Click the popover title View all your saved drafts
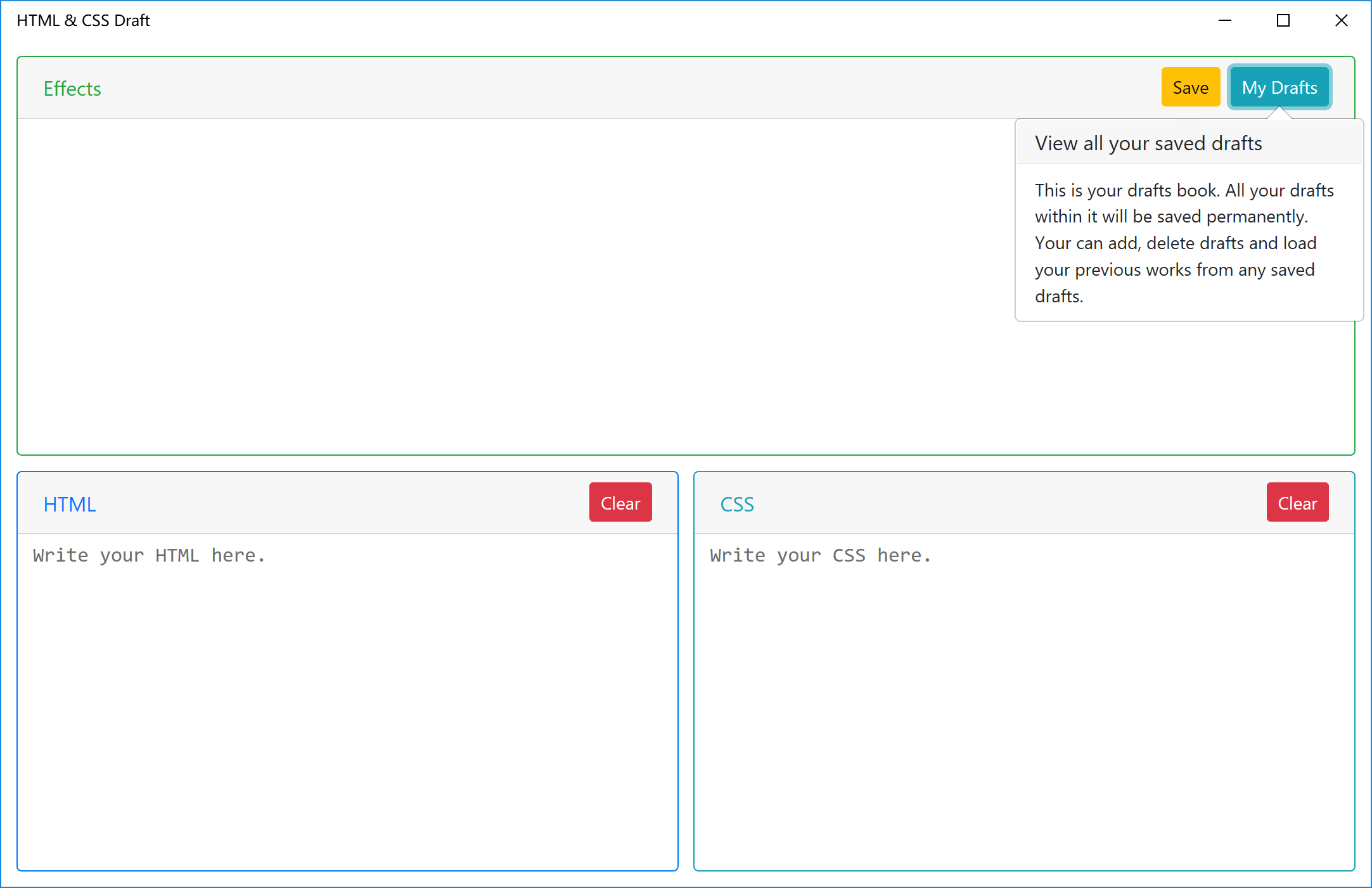Screen dimensions: 1372x888 1148,144
